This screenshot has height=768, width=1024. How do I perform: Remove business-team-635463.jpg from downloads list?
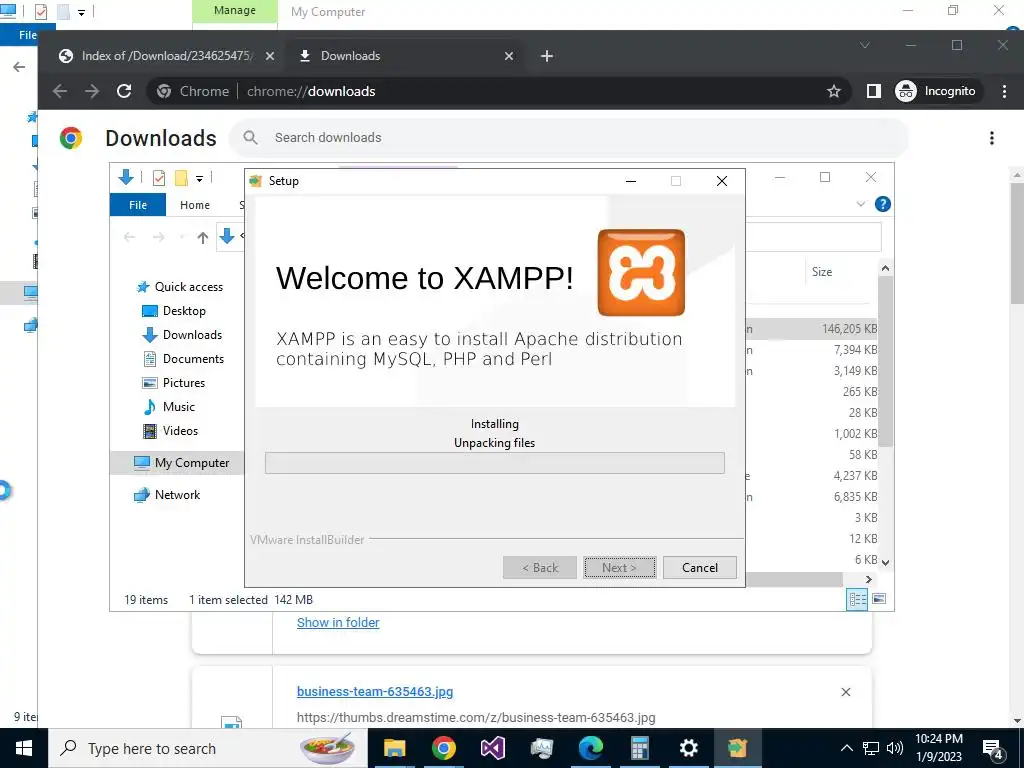[x=846, y=692]
